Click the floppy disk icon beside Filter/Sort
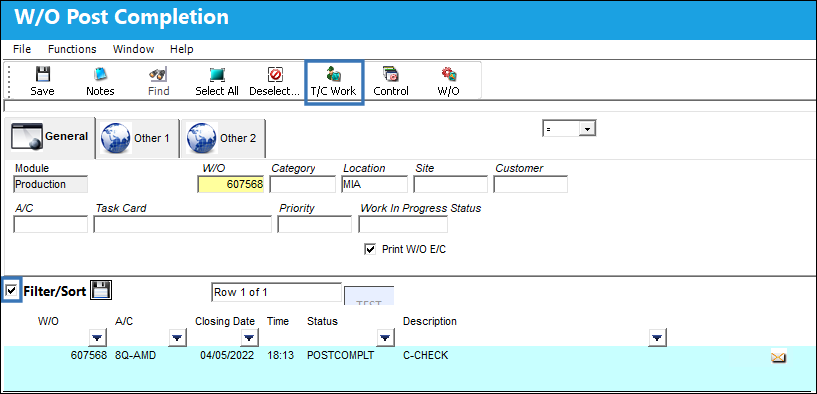The width and height of the screenshot is (817, 394). [x=101, y=290]
